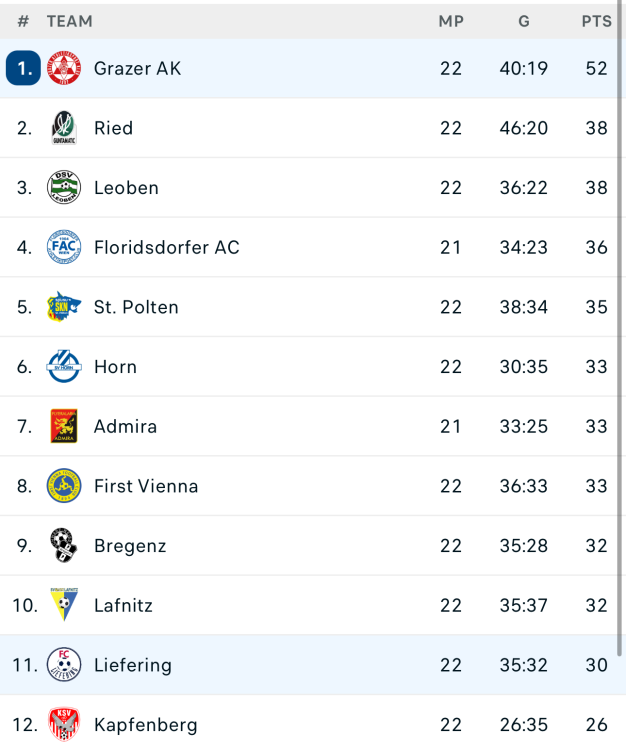
Task: Click the Horn club emblem
Action: [x=64, y=367]
